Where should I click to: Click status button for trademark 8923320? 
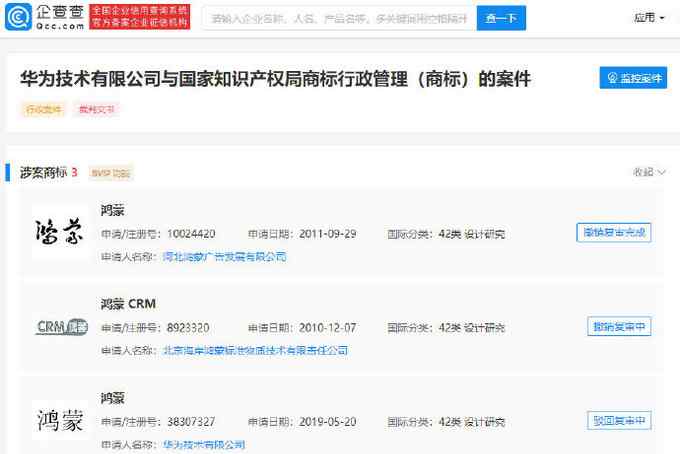pos(619,326)
